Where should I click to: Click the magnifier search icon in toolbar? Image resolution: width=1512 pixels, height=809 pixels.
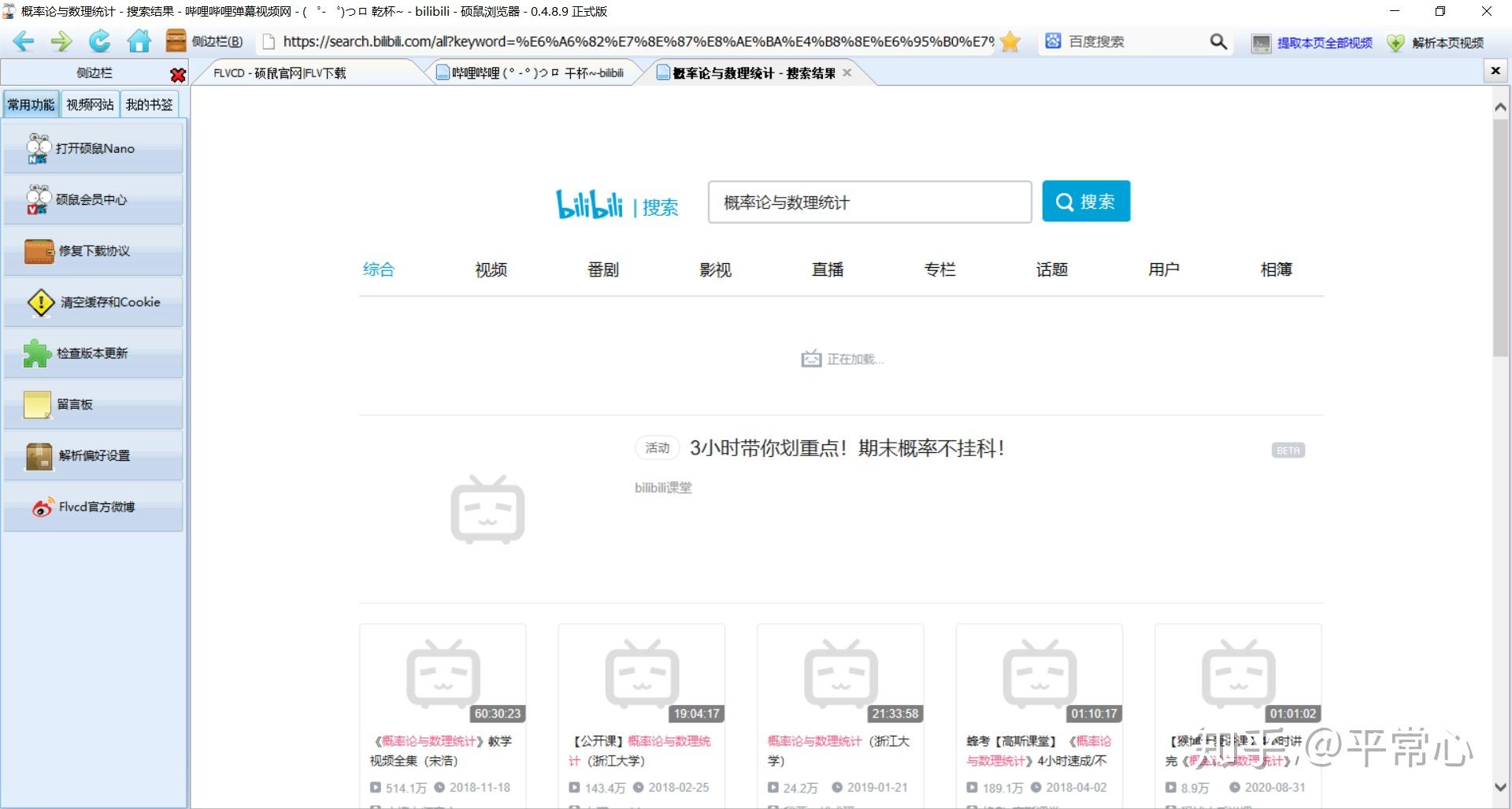[1218, 42]
